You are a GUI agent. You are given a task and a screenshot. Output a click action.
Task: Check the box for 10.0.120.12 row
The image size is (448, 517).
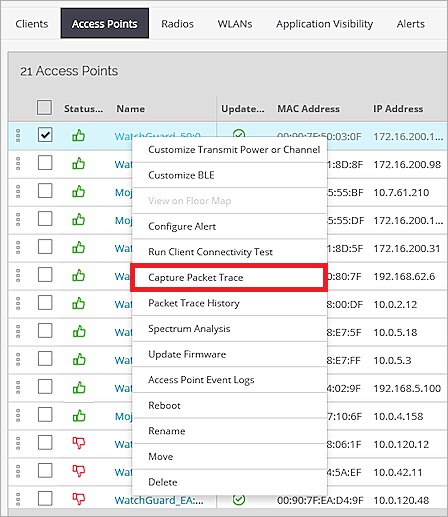[x=45, y=443]
